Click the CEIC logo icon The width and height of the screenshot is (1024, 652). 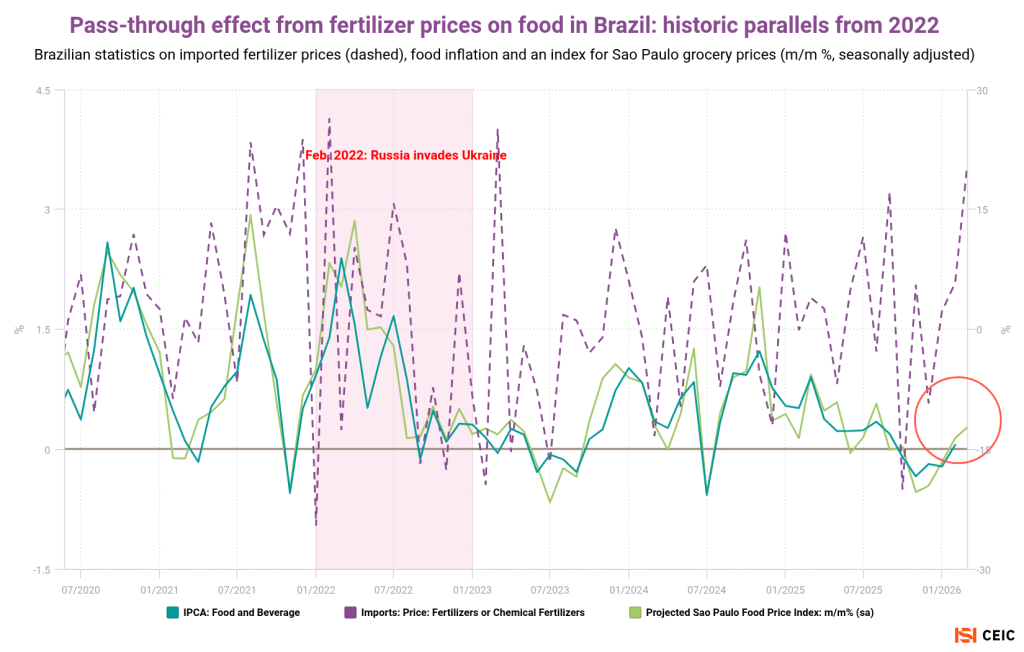coord(965,635)
